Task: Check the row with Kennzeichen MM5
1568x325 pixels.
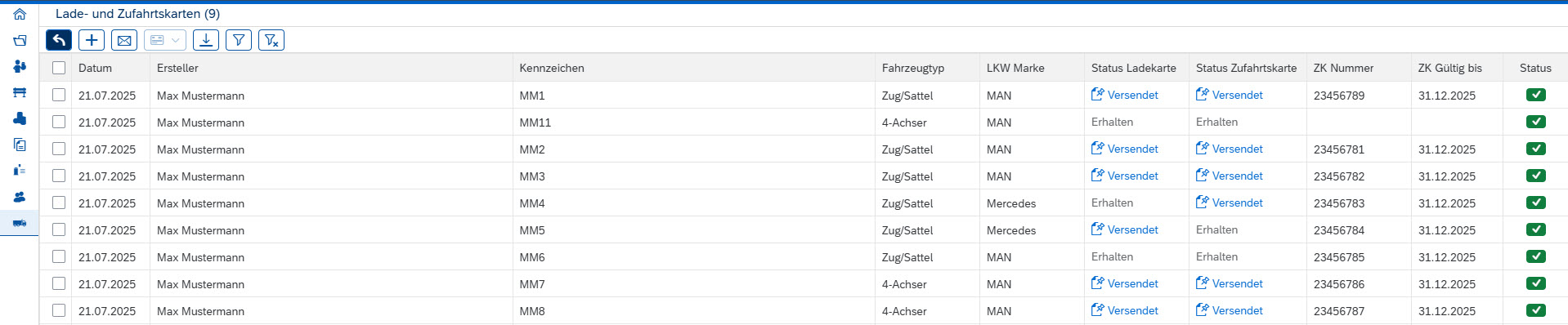Action: click(x=59, y=229)
